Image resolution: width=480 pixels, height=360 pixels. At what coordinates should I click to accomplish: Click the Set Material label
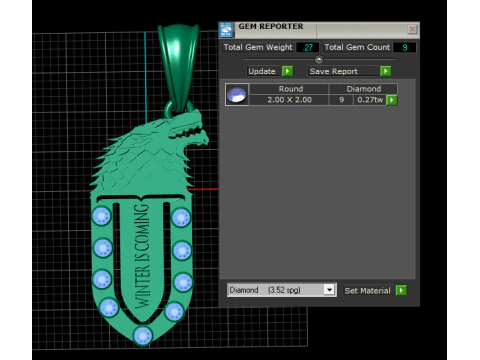click(367, 291)
